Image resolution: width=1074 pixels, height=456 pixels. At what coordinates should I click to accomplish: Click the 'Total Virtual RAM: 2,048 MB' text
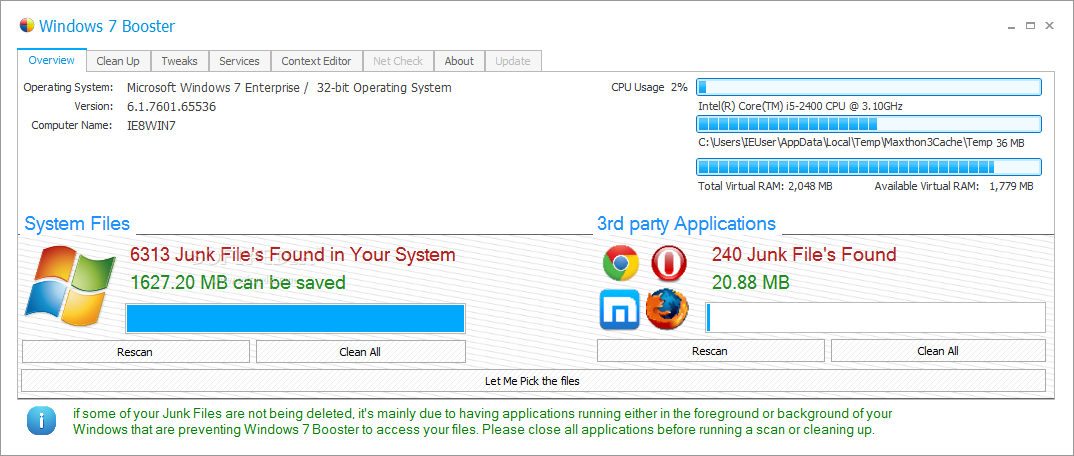point(765,186)
